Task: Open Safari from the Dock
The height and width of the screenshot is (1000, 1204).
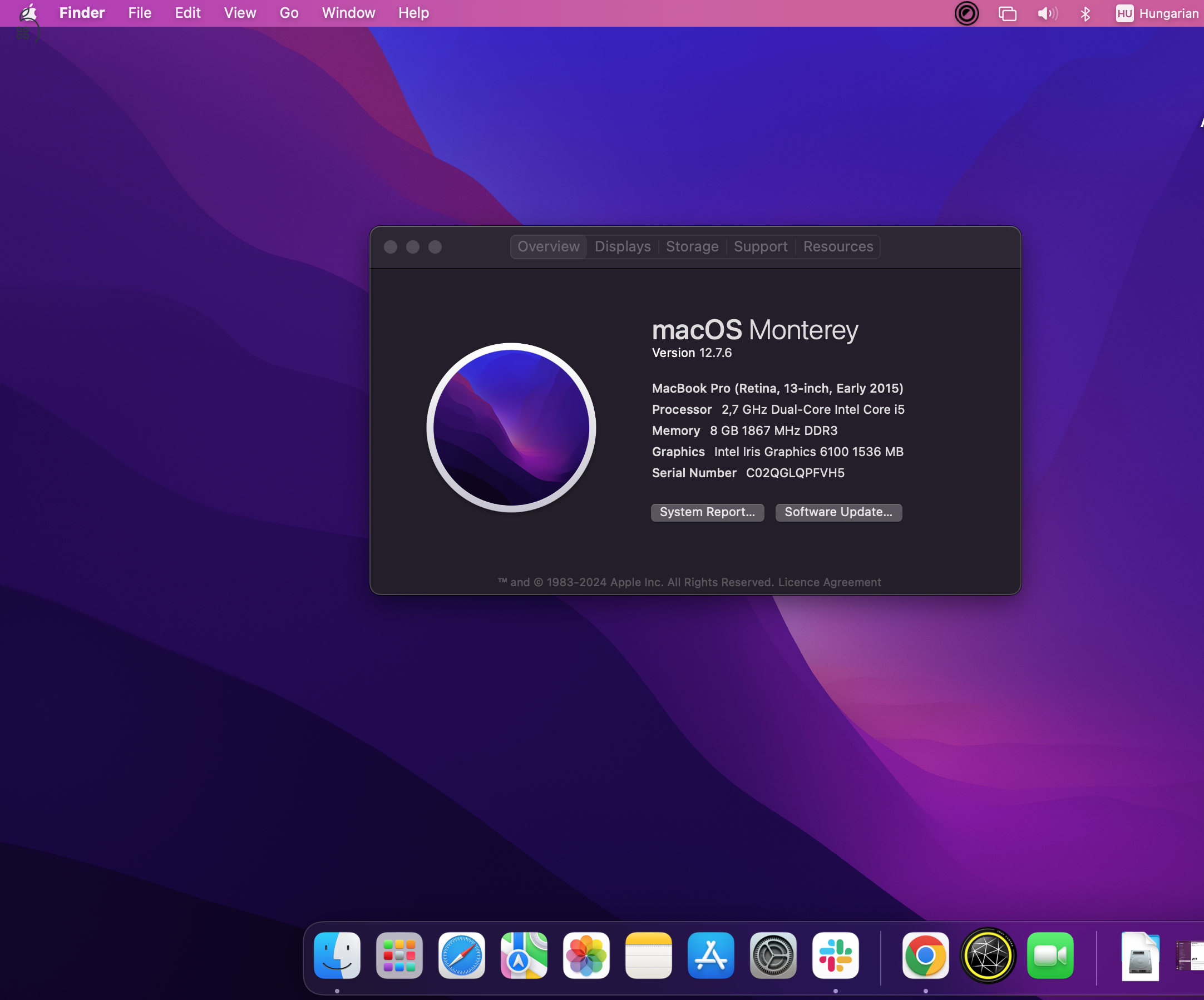Action: coord(462,956)
